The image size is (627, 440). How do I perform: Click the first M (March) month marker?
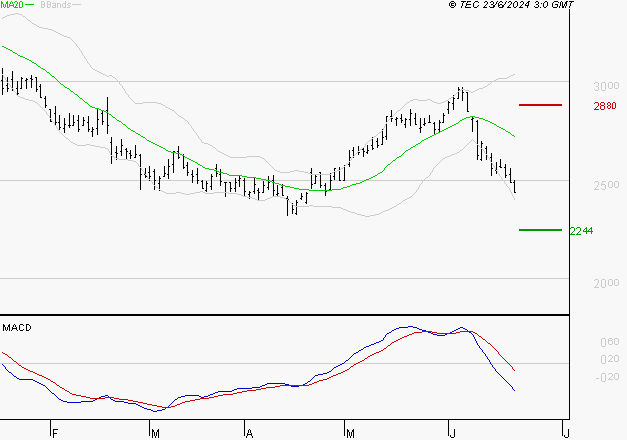[155, 434]
